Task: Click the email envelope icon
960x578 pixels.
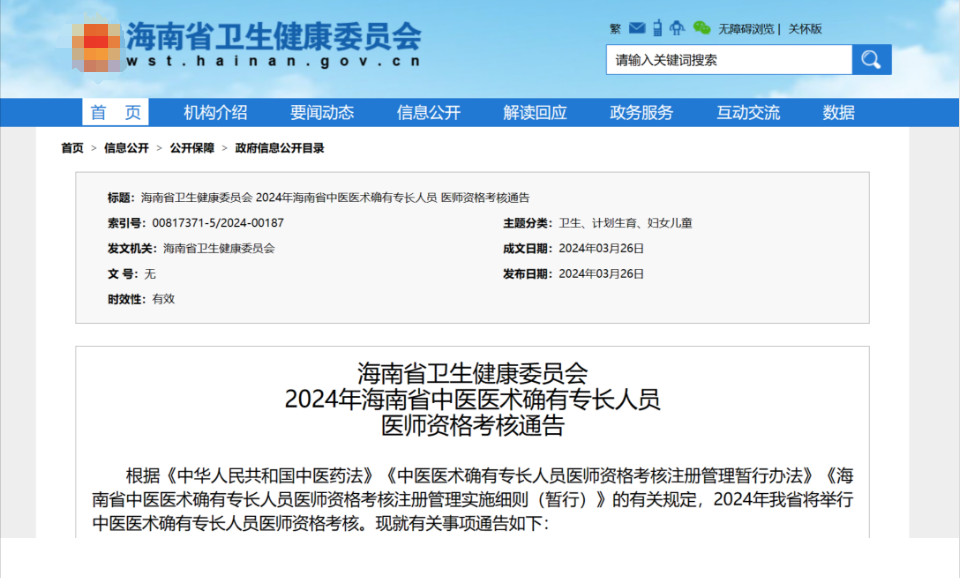Action: pyautogui.click(x=636, y=28)
